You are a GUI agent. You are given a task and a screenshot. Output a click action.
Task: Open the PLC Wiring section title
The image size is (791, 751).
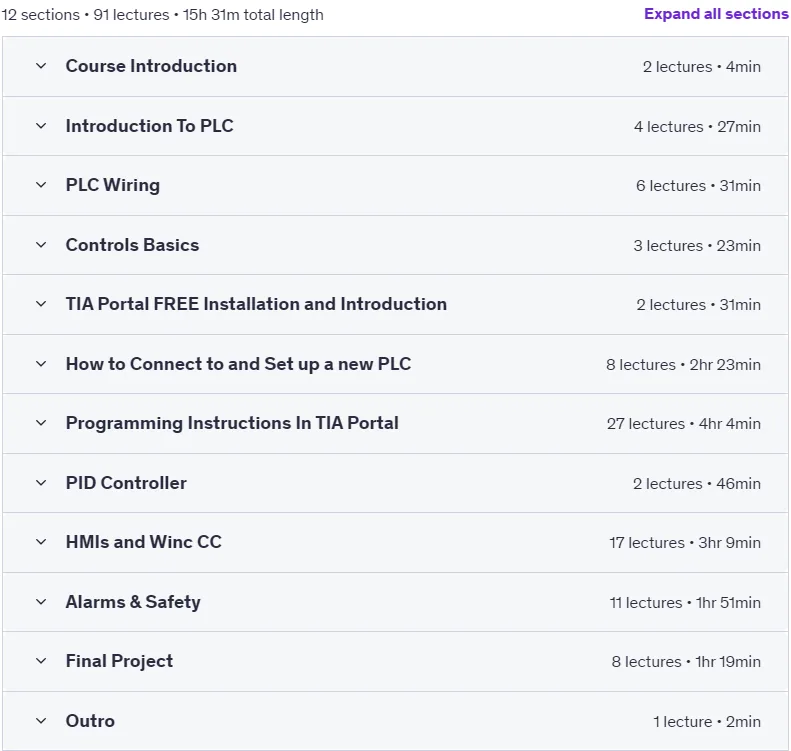tap(113, 185)
